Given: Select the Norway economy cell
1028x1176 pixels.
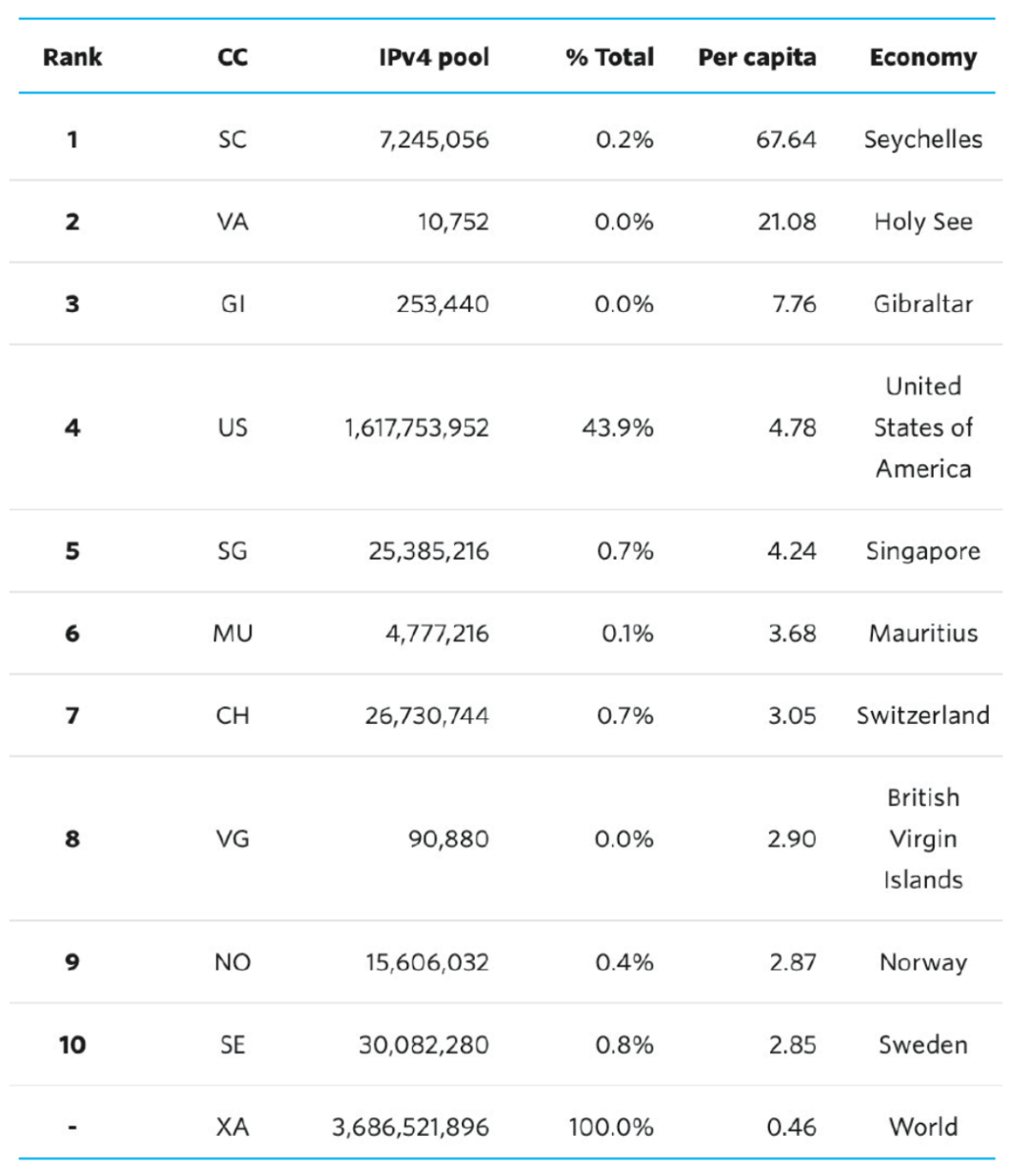Looking at the screenshot, I should [x=923, y=963].
